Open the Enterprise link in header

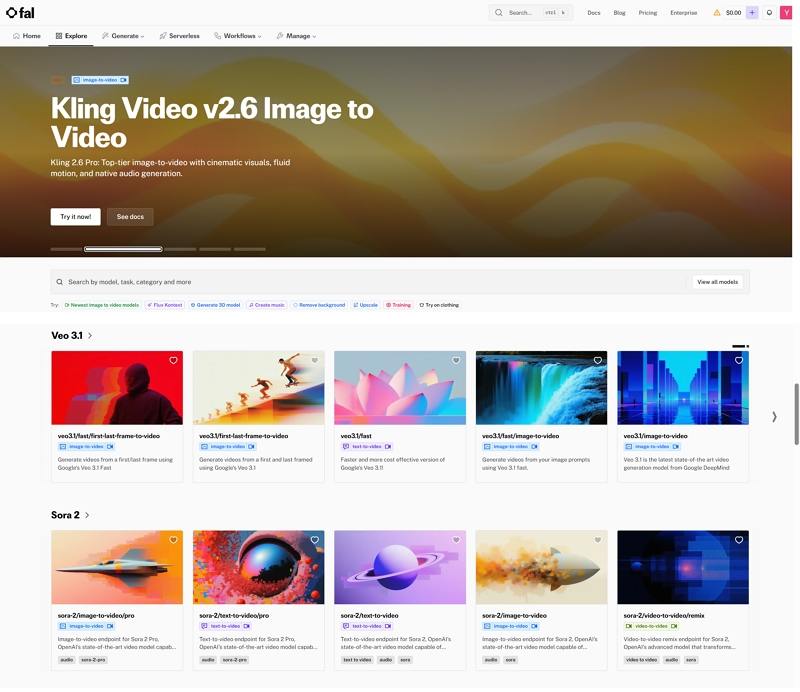(x=684, y=13)
